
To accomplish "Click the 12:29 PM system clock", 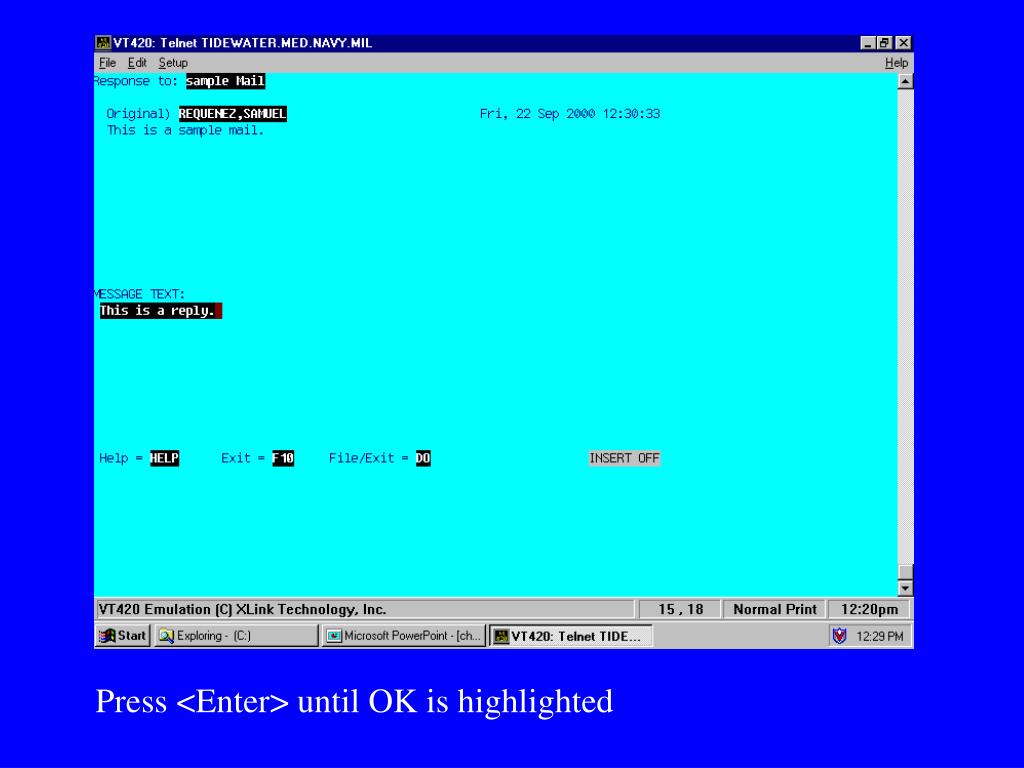I will click(x=880, y=636).
